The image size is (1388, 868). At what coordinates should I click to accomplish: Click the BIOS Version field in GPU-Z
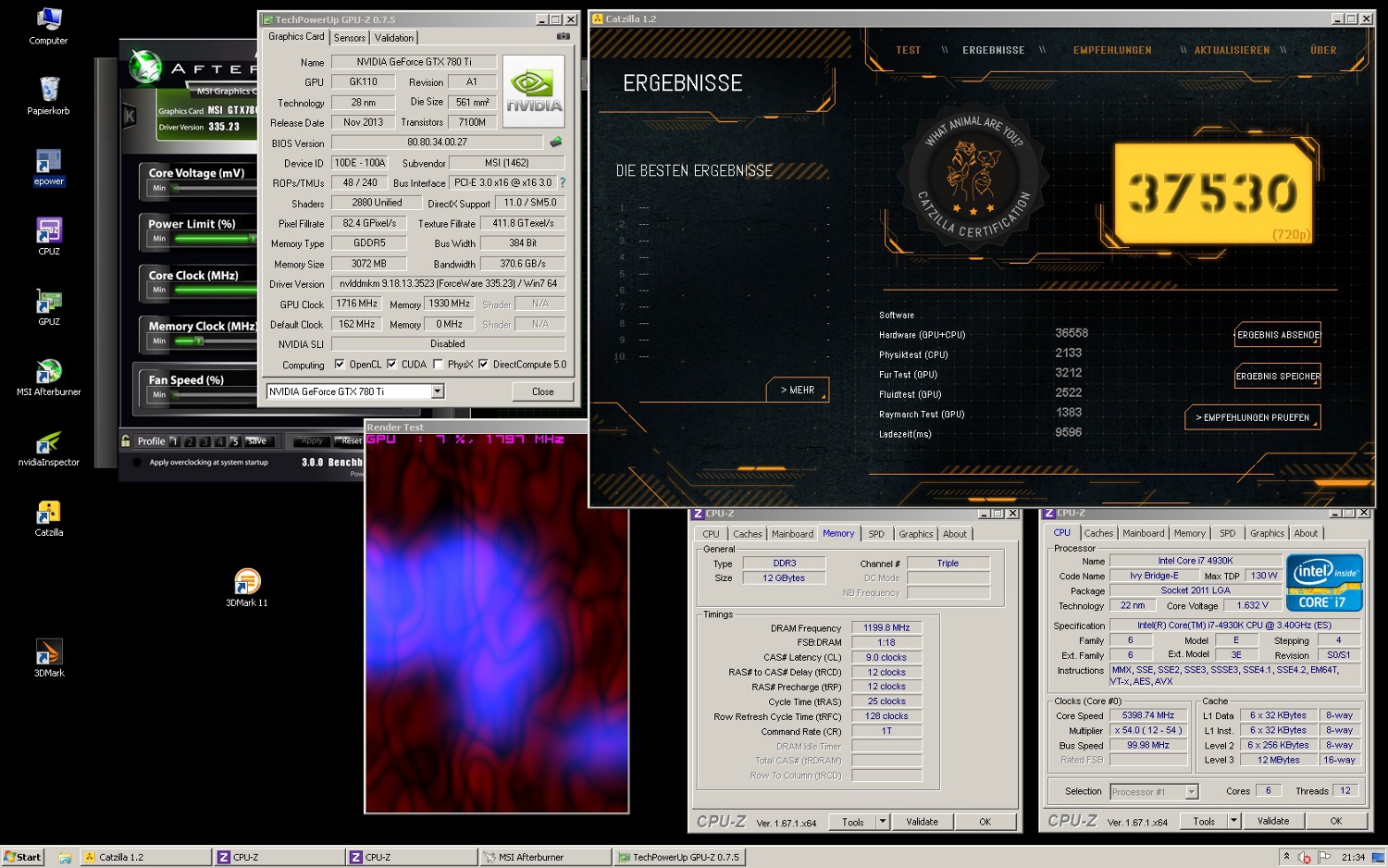tap(437, 143)
